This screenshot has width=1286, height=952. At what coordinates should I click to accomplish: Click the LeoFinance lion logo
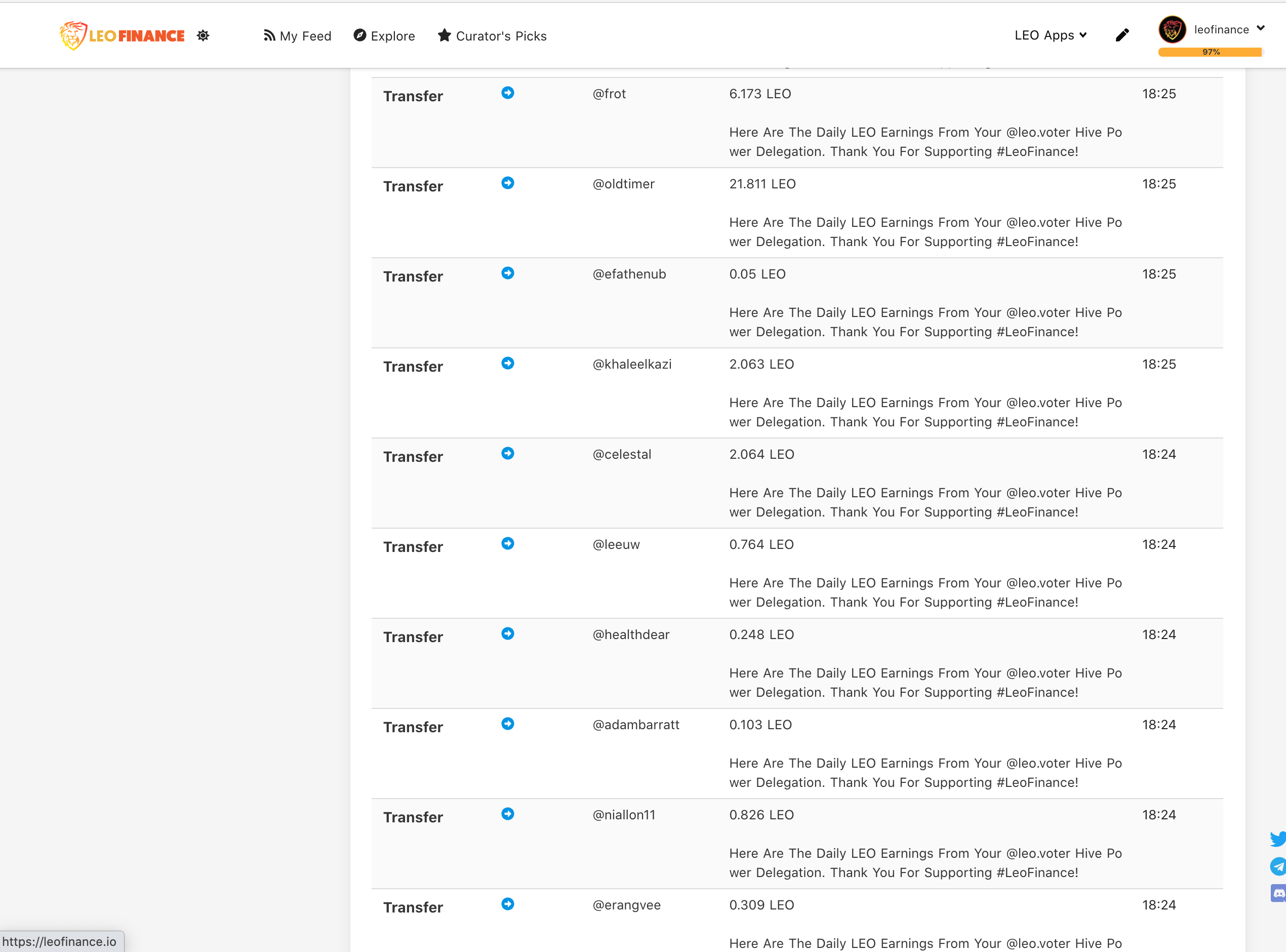[122, 35]
